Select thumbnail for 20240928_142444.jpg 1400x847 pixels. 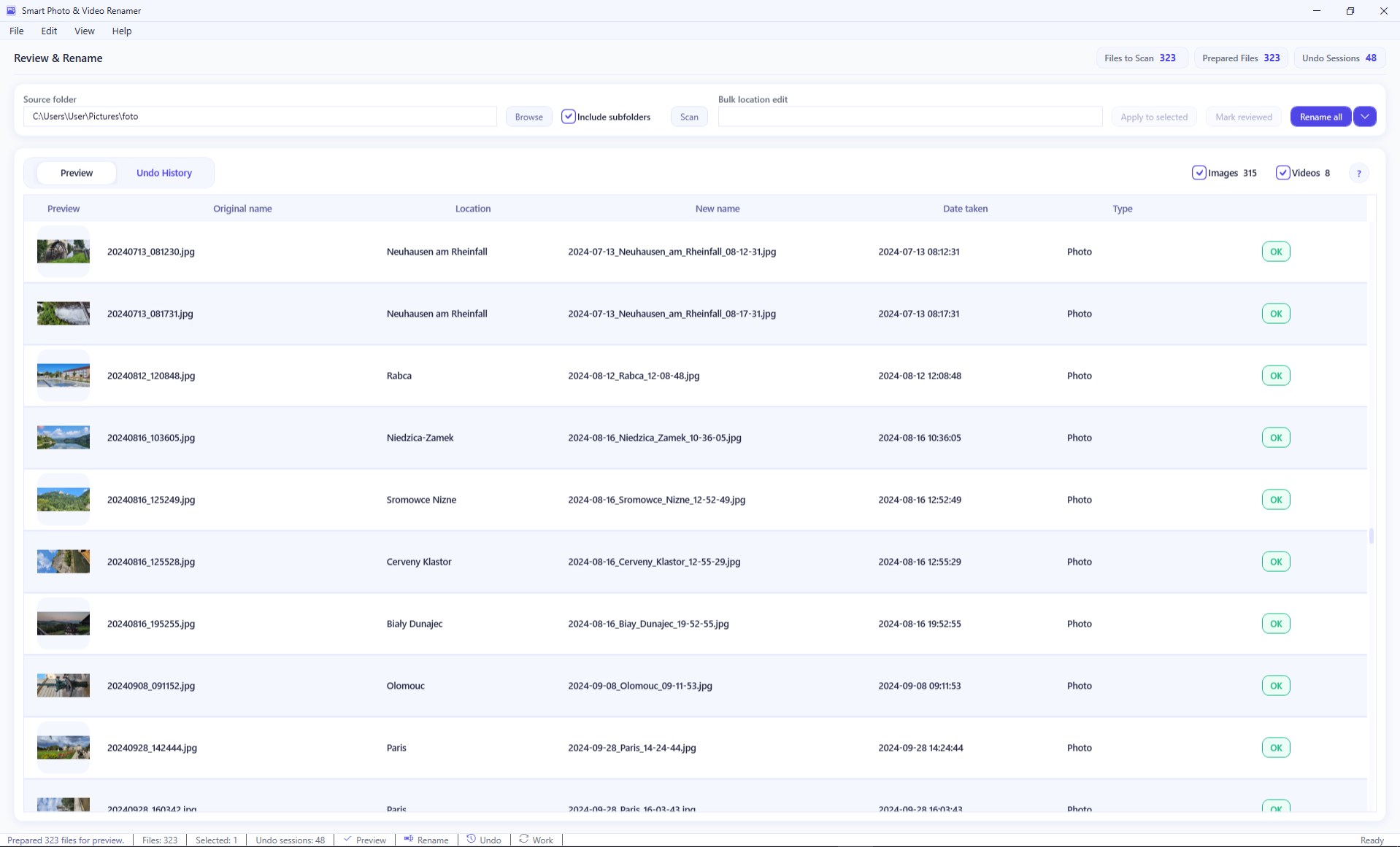click(x=64, y=748)
